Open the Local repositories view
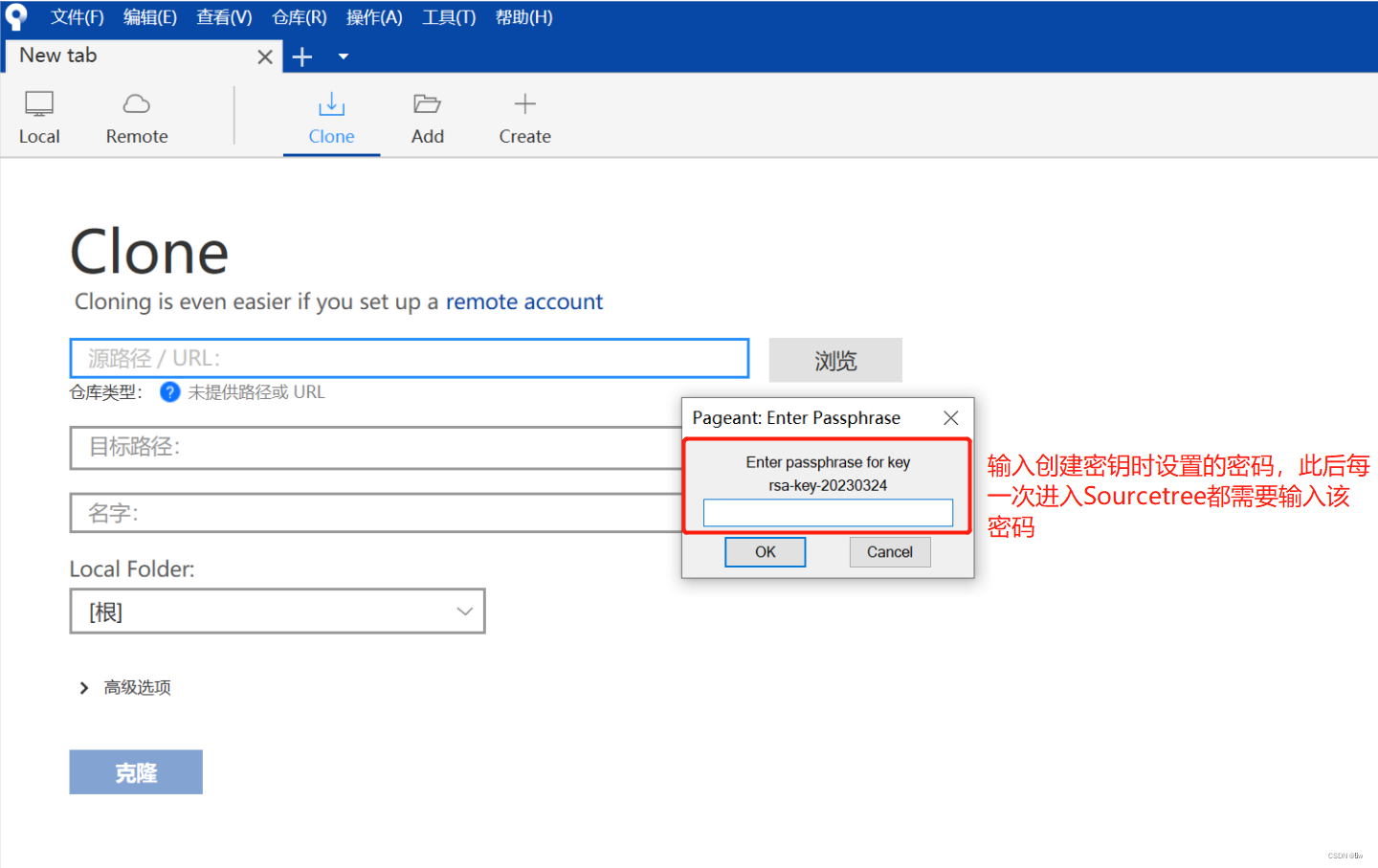This screenshot has height=868, width=1378. click(39, 119)
